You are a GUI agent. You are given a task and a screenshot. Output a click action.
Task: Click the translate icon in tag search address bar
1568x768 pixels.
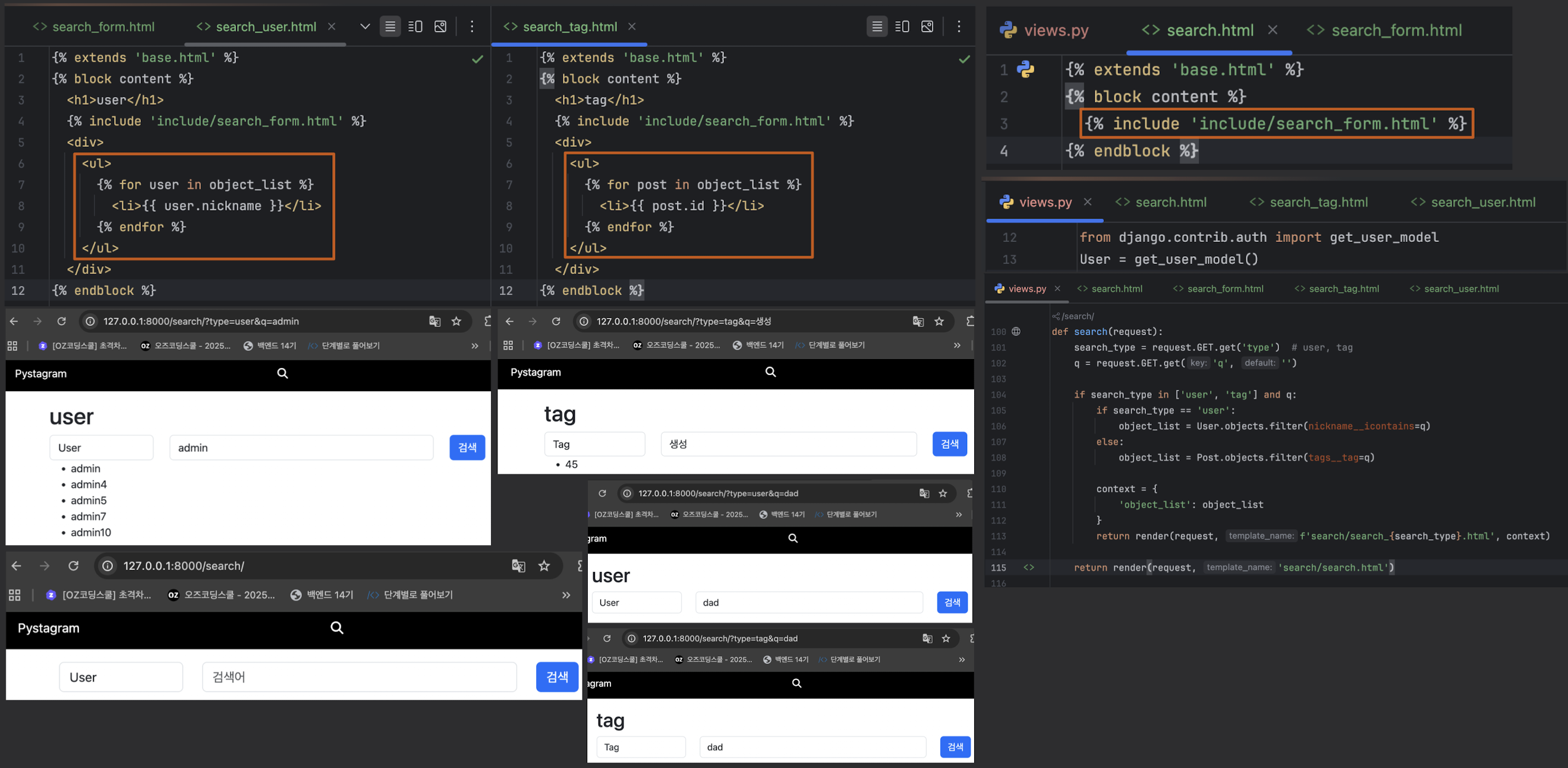coord(918,322)
